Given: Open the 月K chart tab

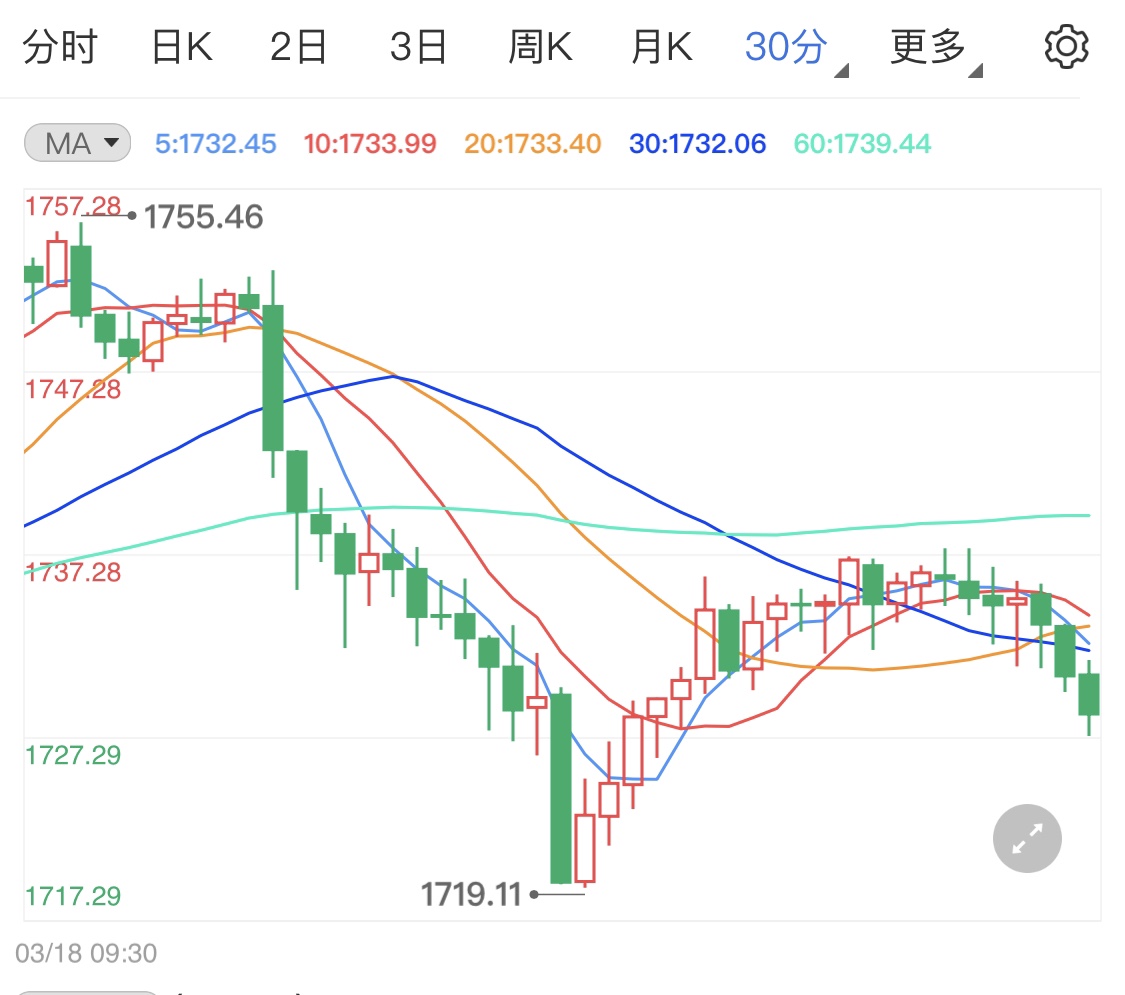Looking at the screenshot, I should point(662,47).
